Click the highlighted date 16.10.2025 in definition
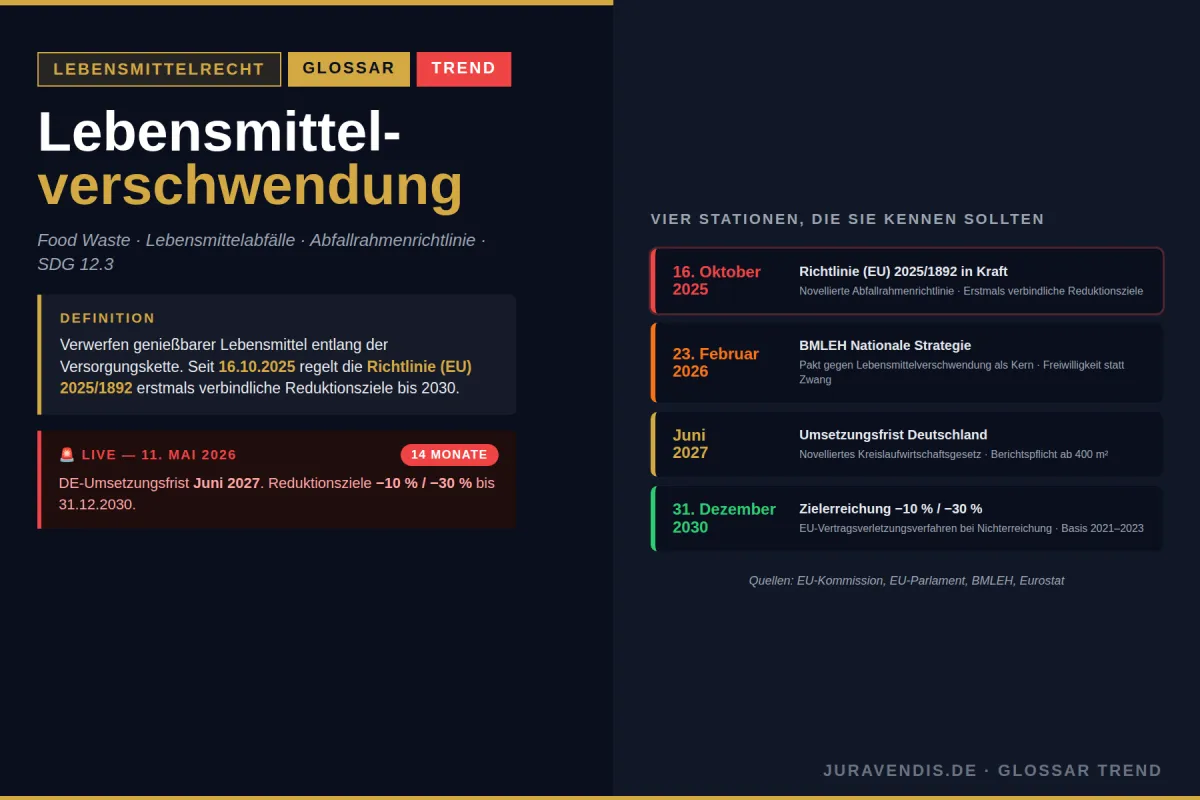Image resolution: width=1200 pixels, height=800 pixels. [x=257, y=367]
